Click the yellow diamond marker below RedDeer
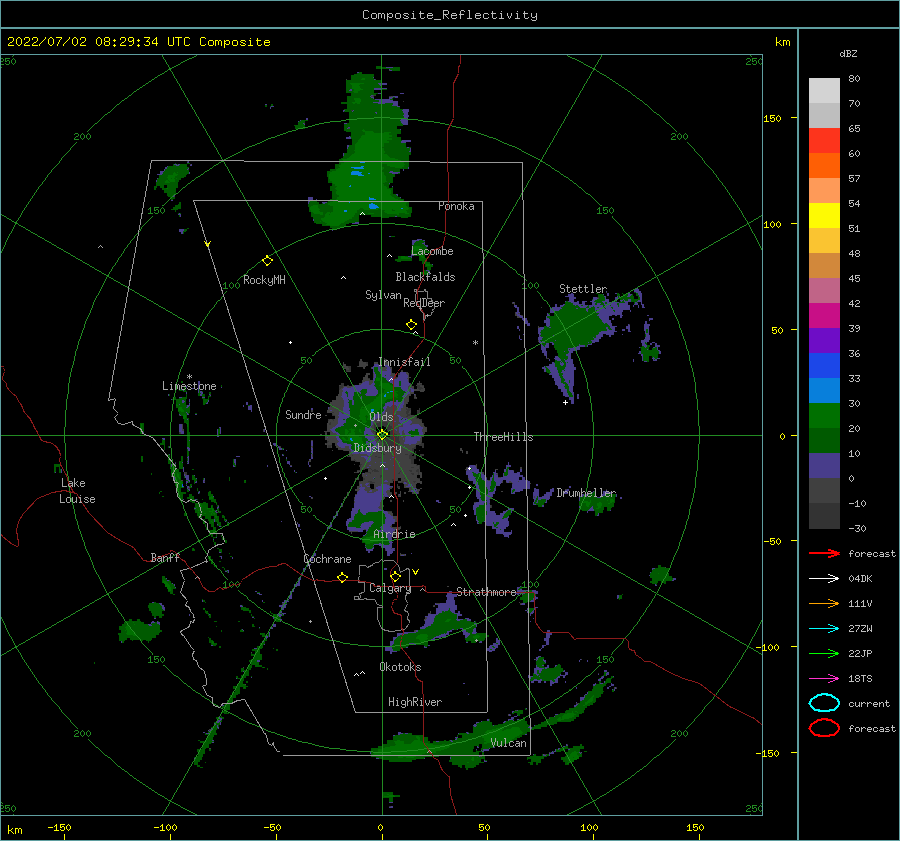 (412, 325)
